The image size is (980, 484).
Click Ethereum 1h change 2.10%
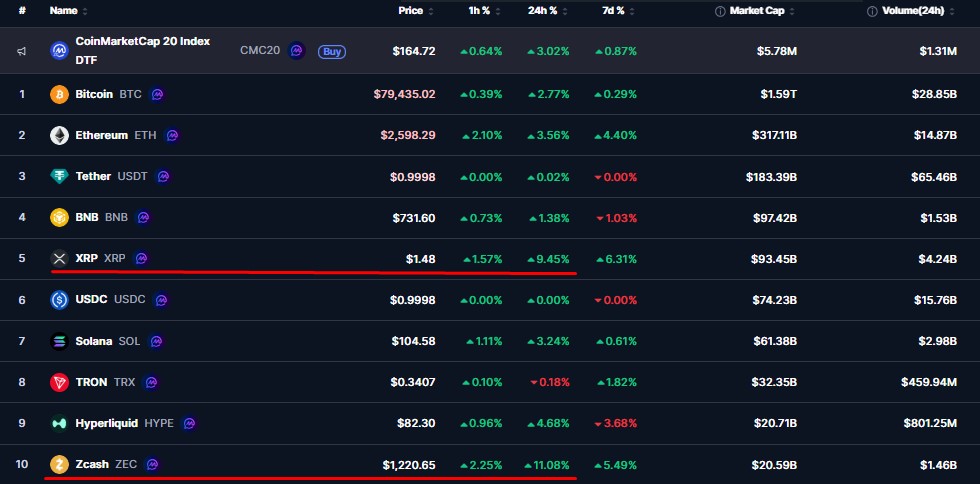[482, 136]
